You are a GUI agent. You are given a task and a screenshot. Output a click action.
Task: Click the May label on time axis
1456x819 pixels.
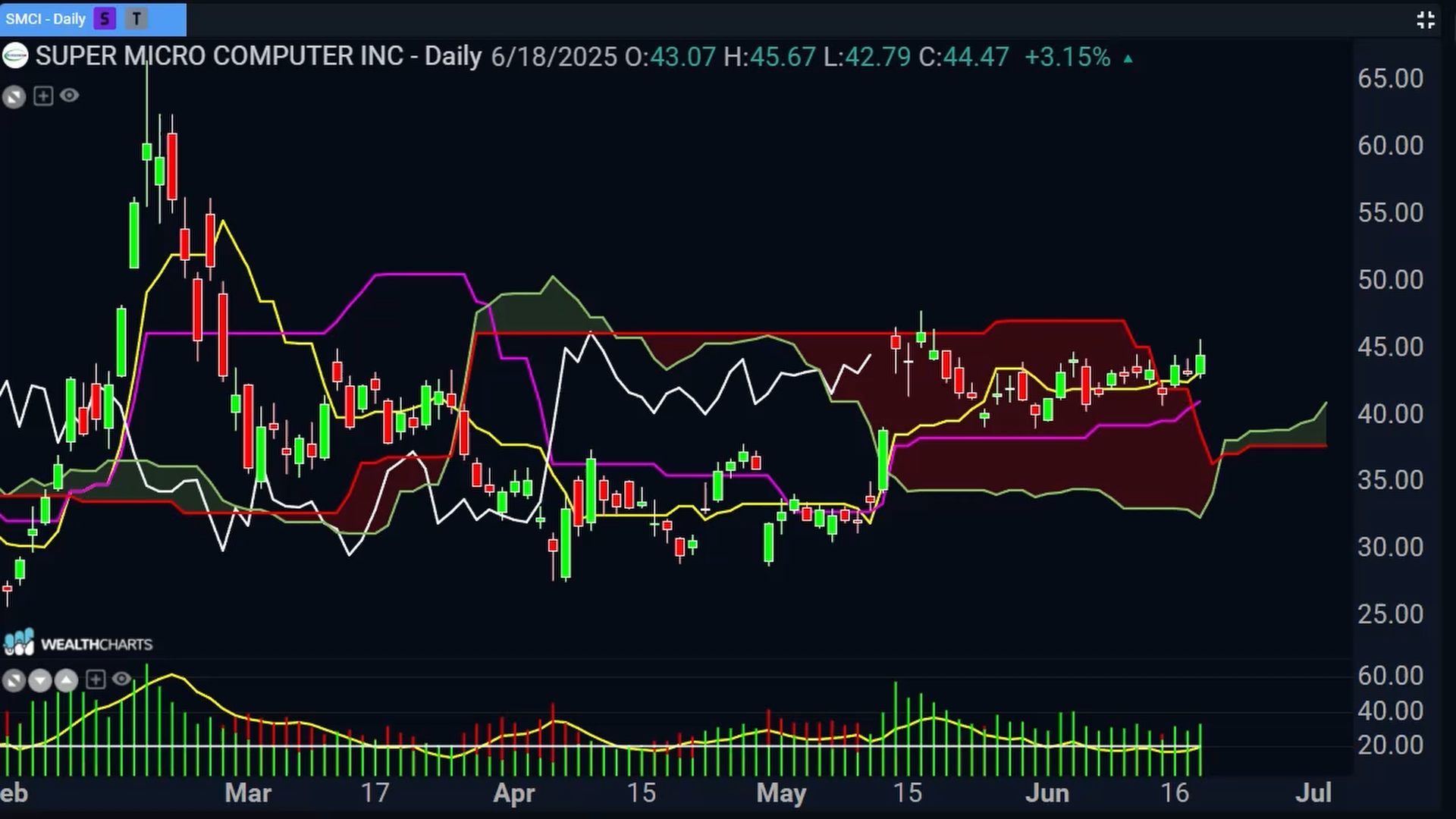point(781,794)
